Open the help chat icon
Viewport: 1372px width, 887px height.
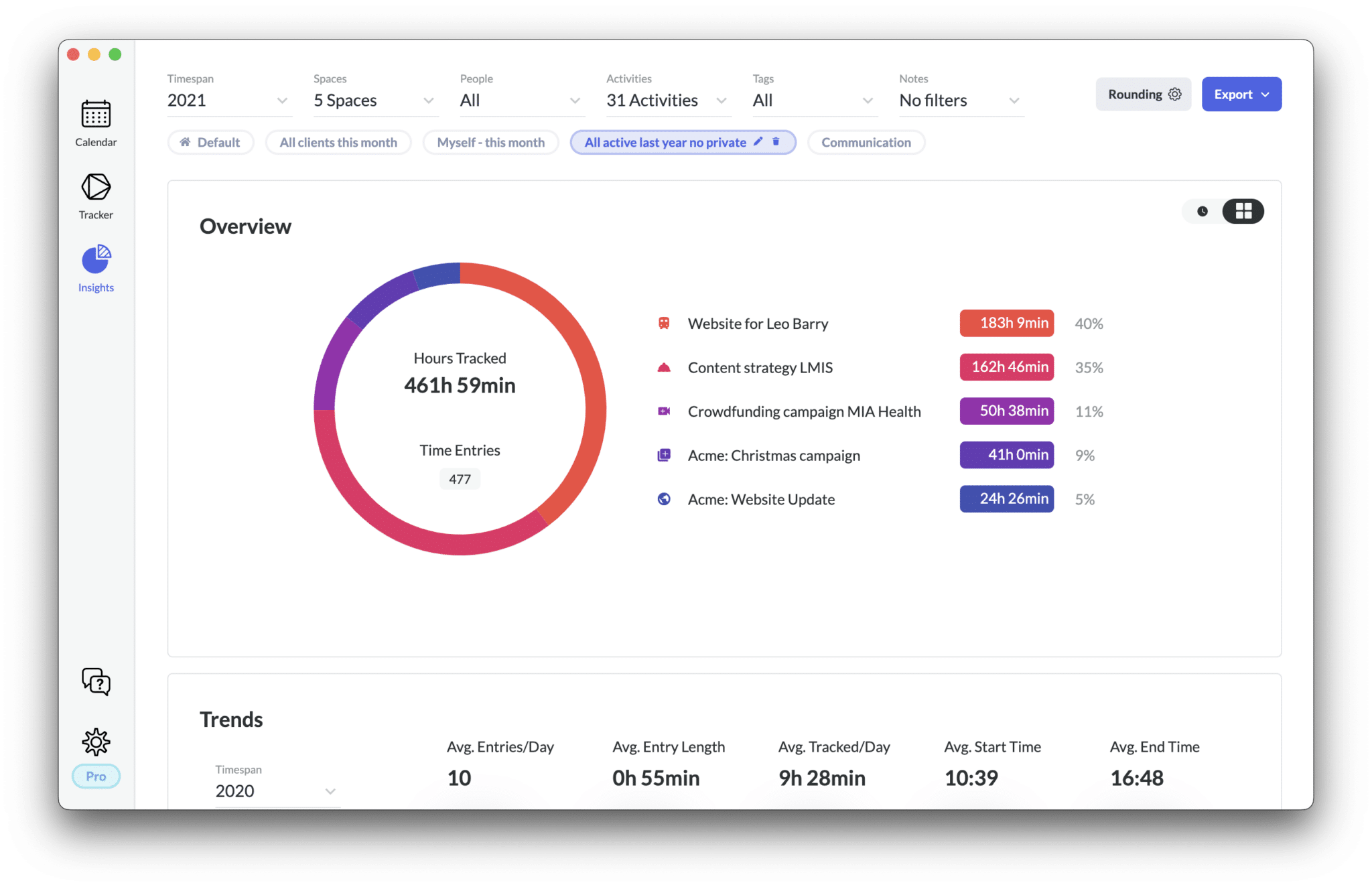click(96, 681)
